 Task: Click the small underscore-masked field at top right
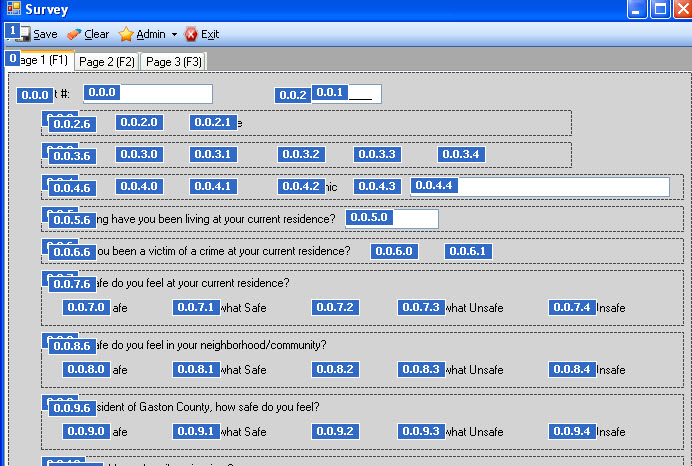[346, 94]
